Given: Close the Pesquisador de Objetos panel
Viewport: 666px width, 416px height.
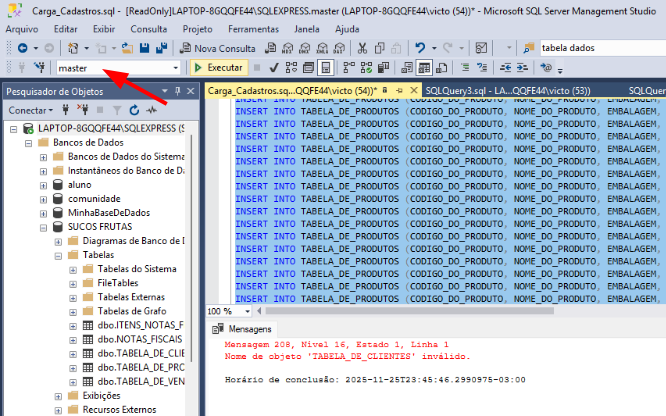Looking at the screenshot, I should (191, 91).
